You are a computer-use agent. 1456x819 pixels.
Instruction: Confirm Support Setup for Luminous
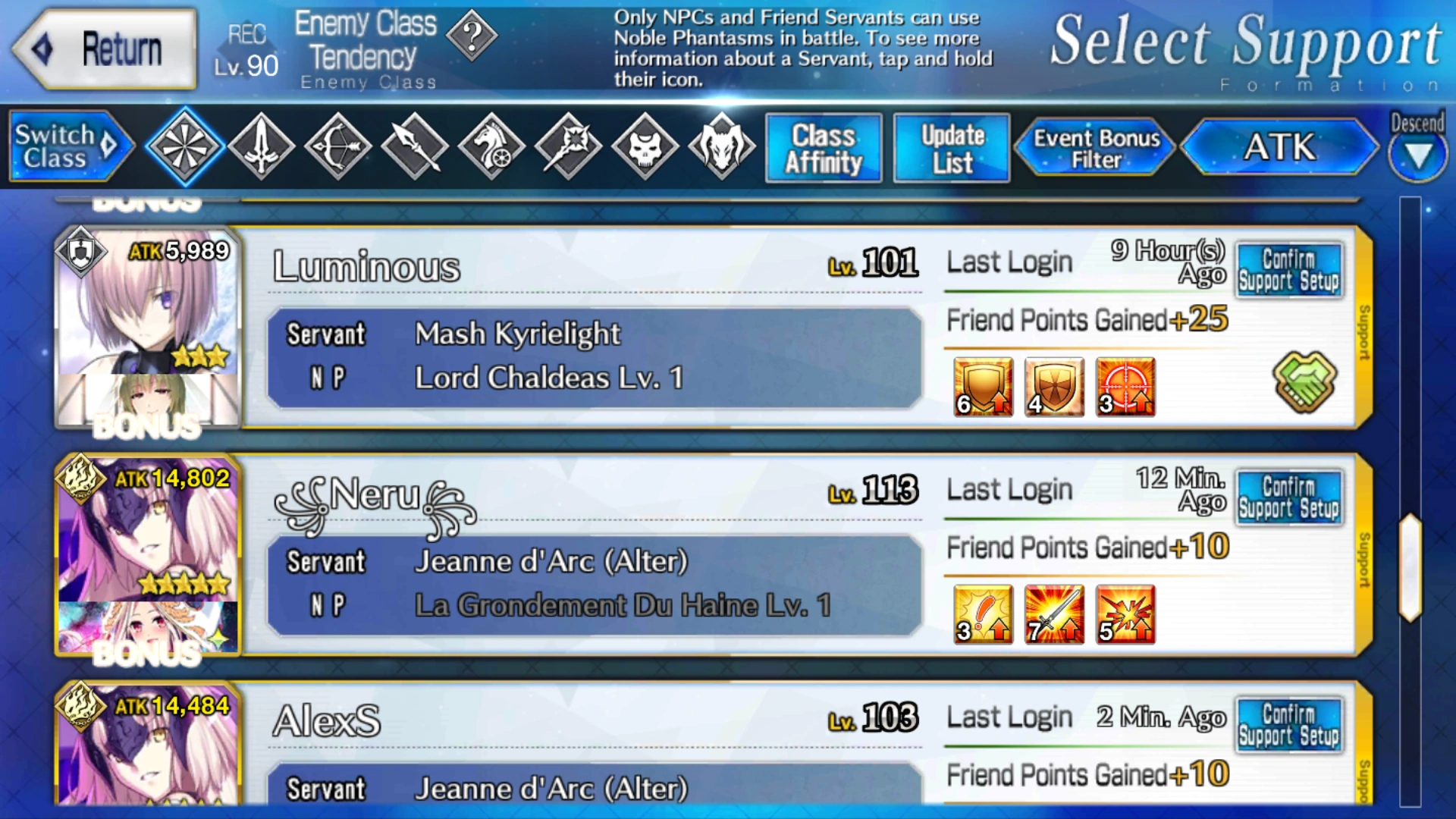coord(1289,270)
